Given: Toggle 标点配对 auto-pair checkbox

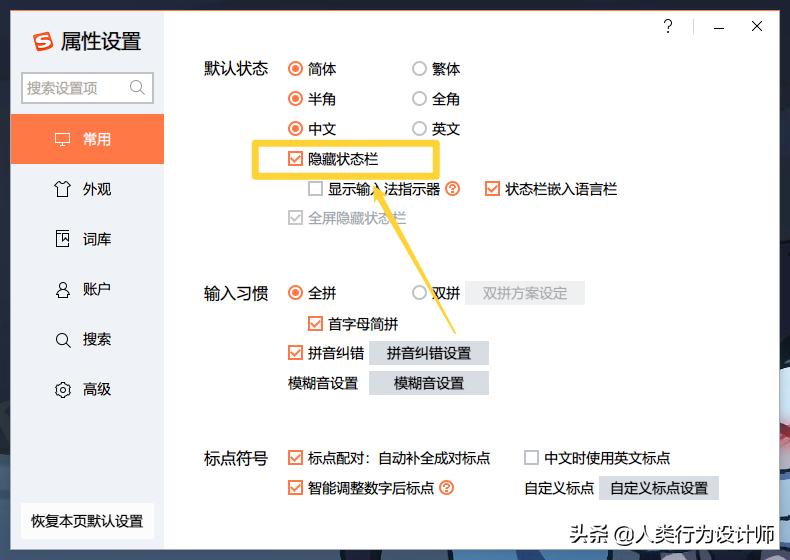Looking at the screenshot, I should tap(295, 458).
